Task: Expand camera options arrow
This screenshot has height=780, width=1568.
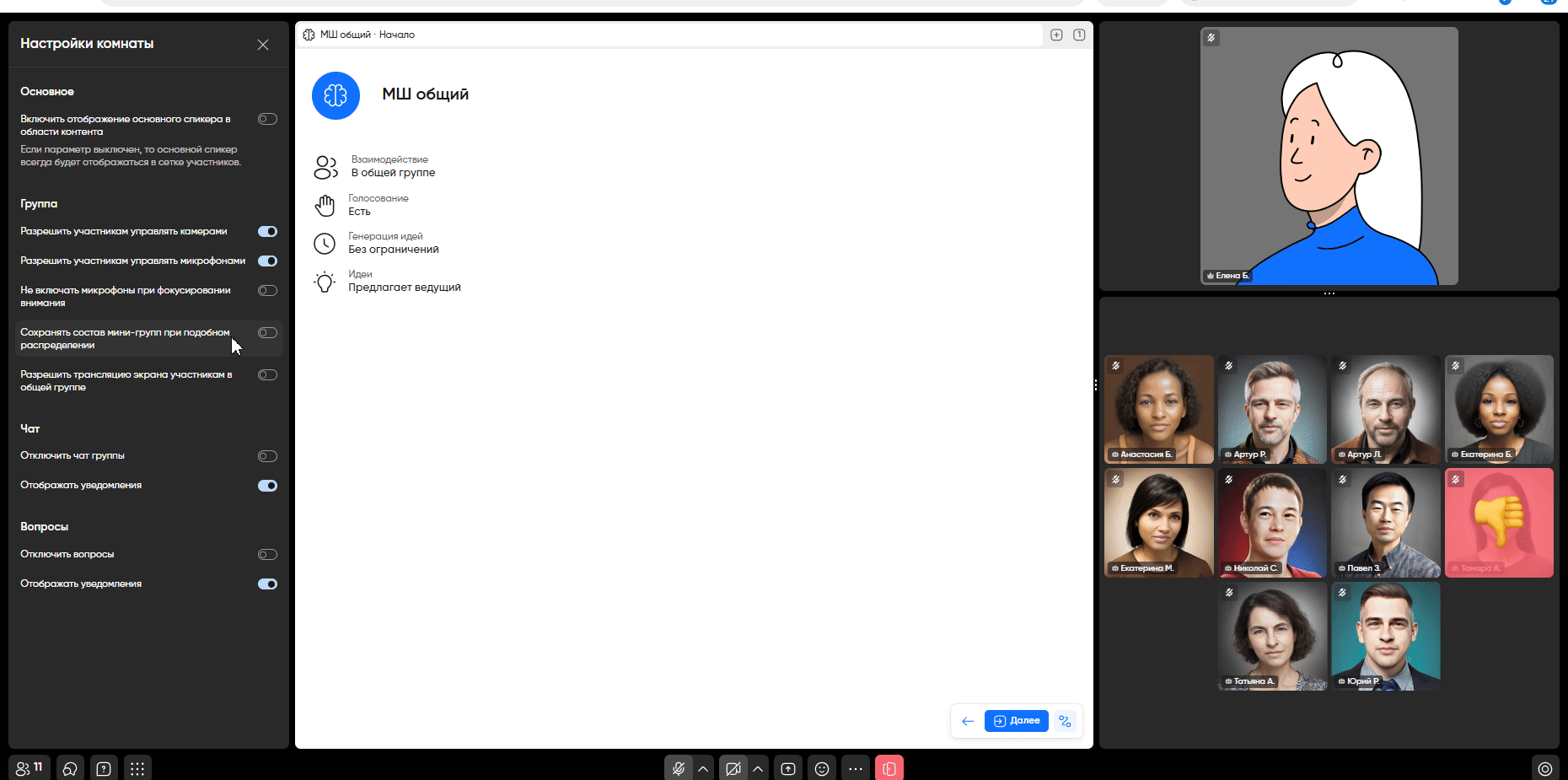Action: 758,768
